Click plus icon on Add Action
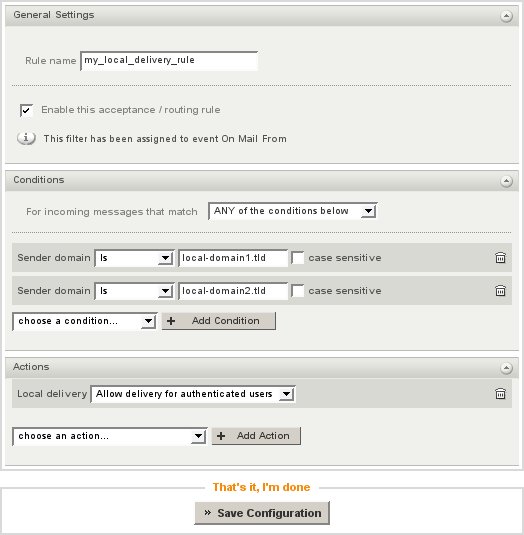 pos(221,436)
